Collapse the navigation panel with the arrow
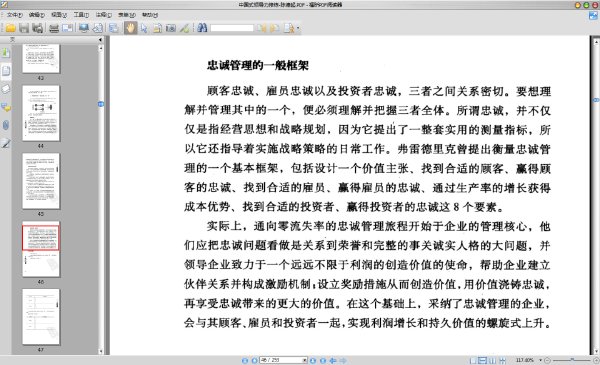 click(x=100, y=39)
